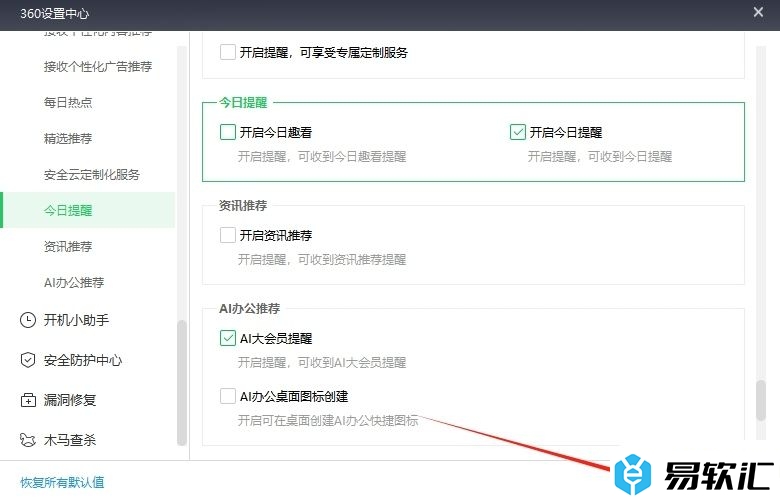The image size is (780, 500).
Task: Click the sidebar scrollbar thumb
Action: [182, 383]
